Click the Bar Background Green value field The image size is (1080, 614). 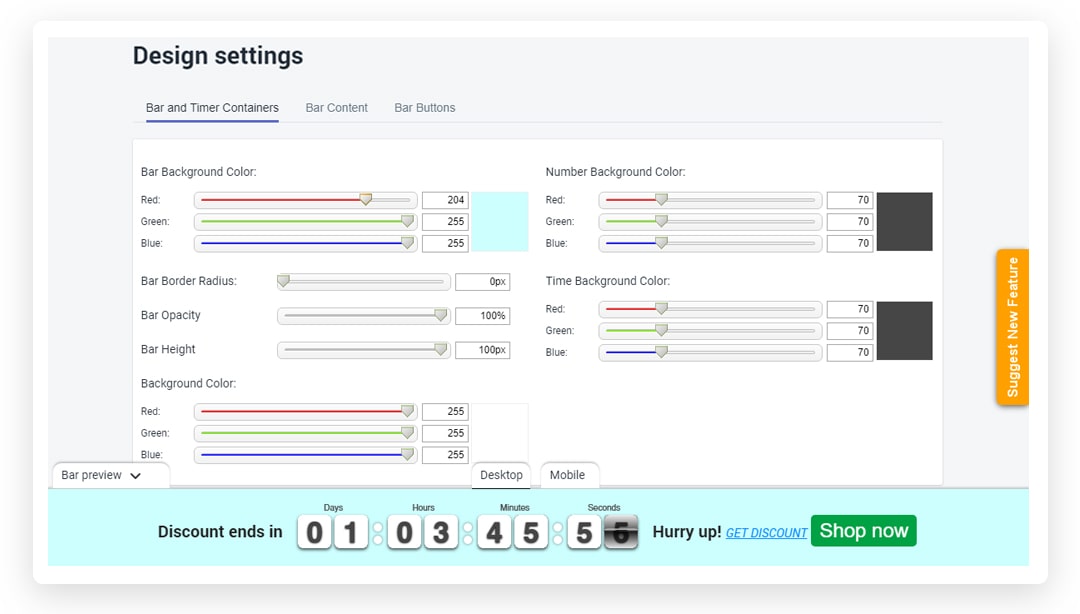[x=446, y=221]
